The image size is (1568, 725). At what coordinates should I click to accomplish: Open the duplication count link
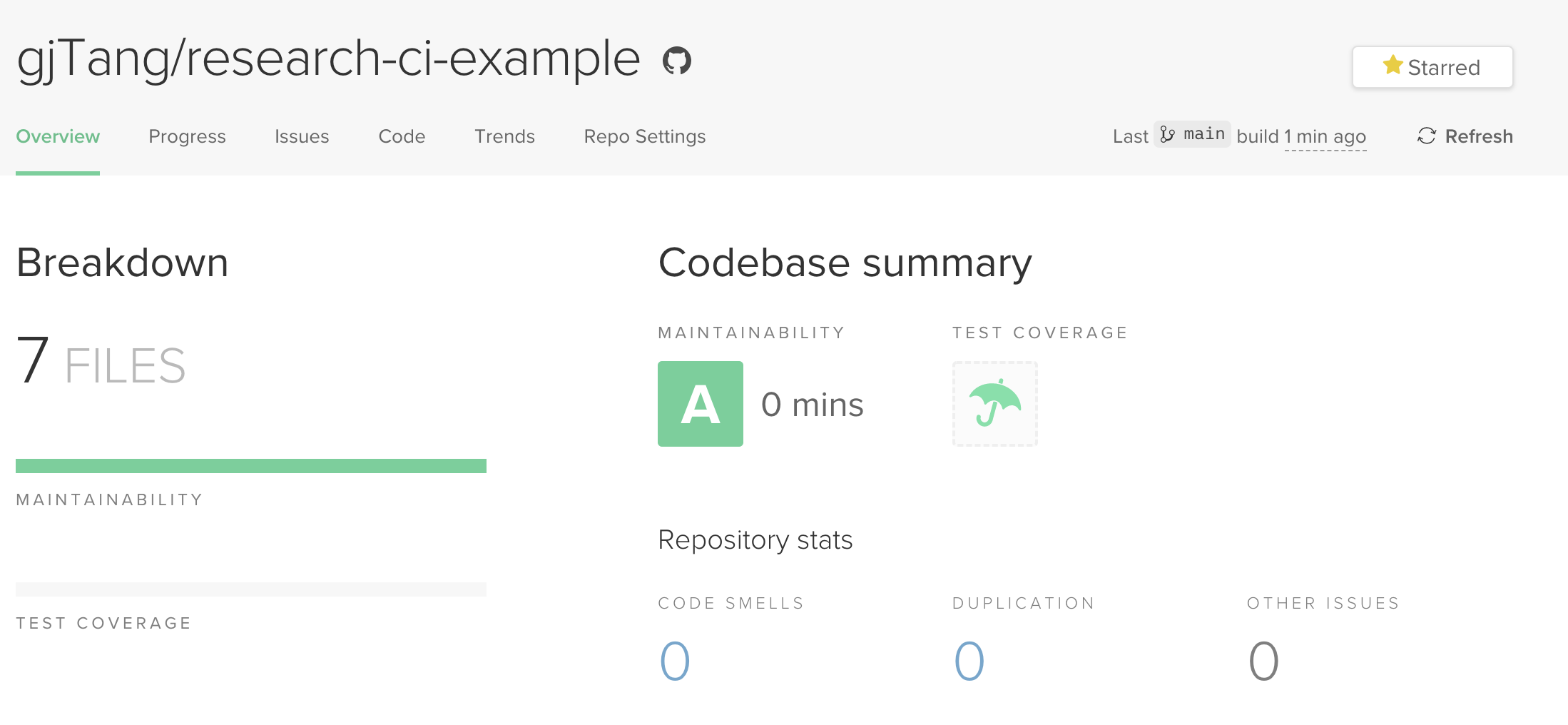(x=969, y=660)
